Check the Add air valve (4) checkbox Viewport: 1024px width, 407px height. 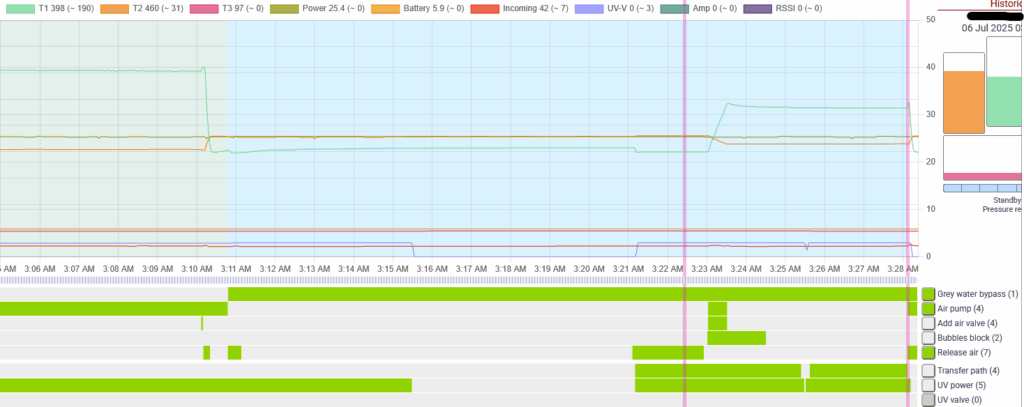(x=928, y=323)
